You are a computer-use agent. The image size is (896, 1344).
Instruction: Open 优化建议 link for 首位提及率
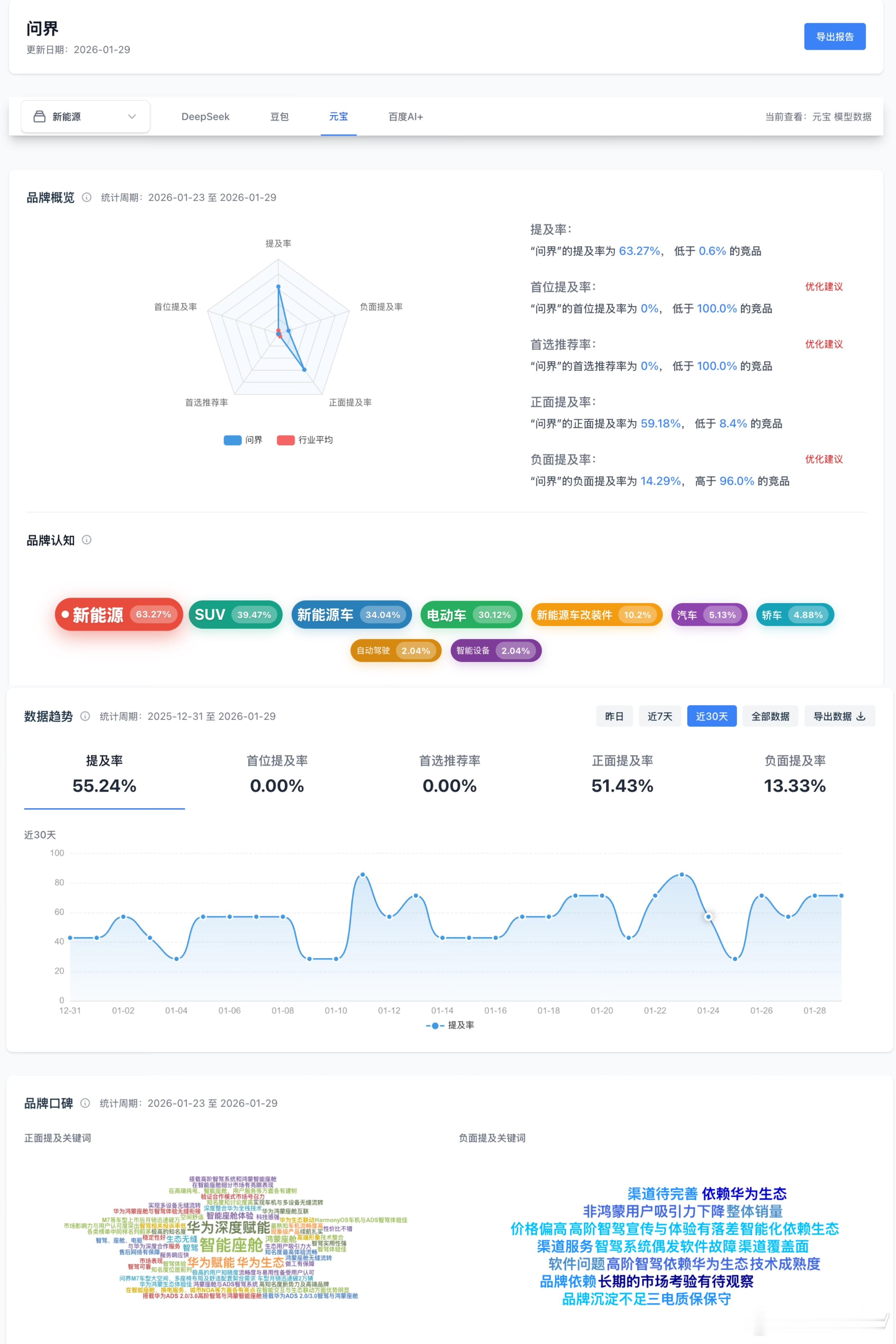824,287
